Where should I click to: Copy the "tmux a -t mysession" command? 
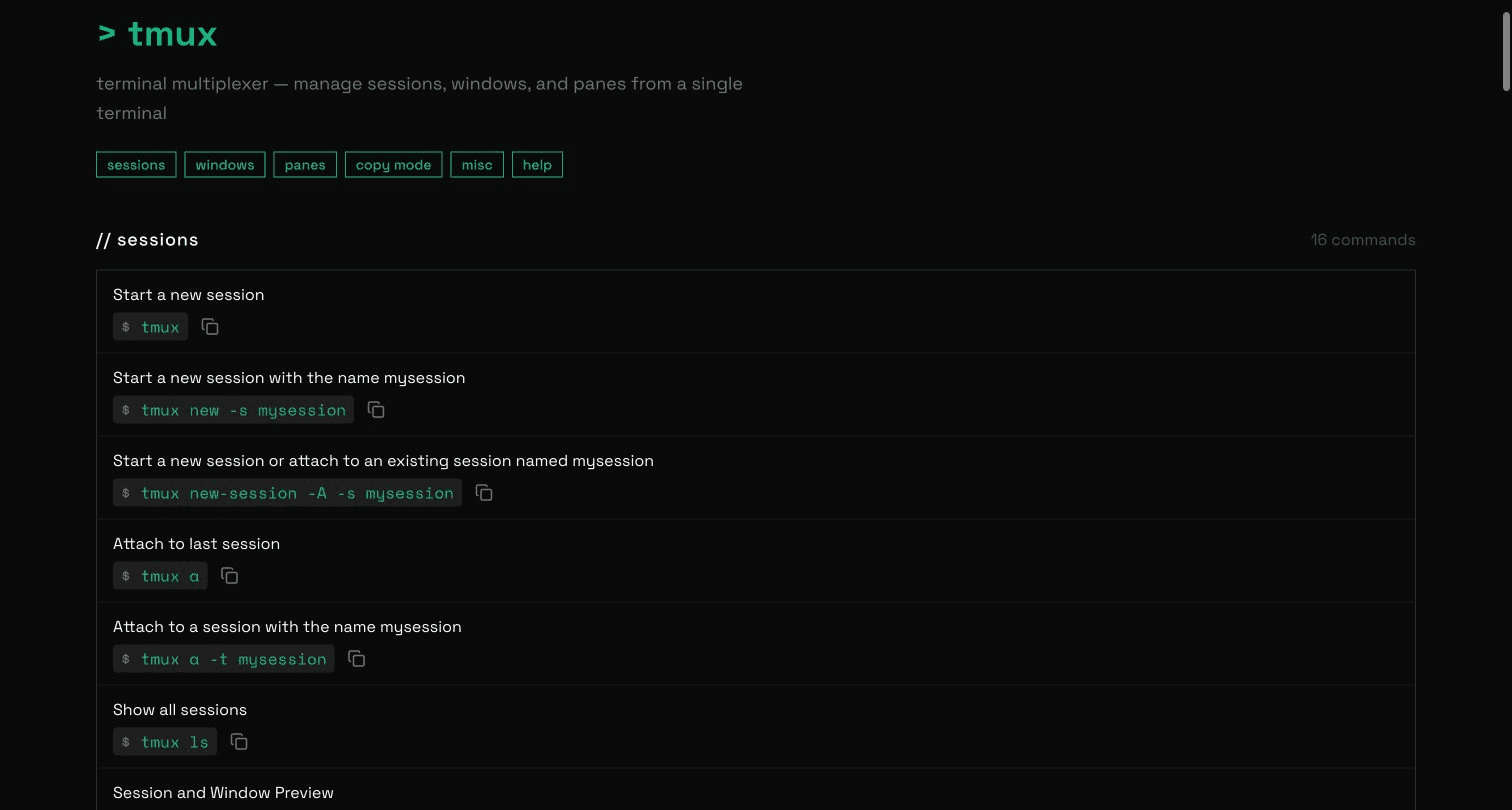click(356, 658)
